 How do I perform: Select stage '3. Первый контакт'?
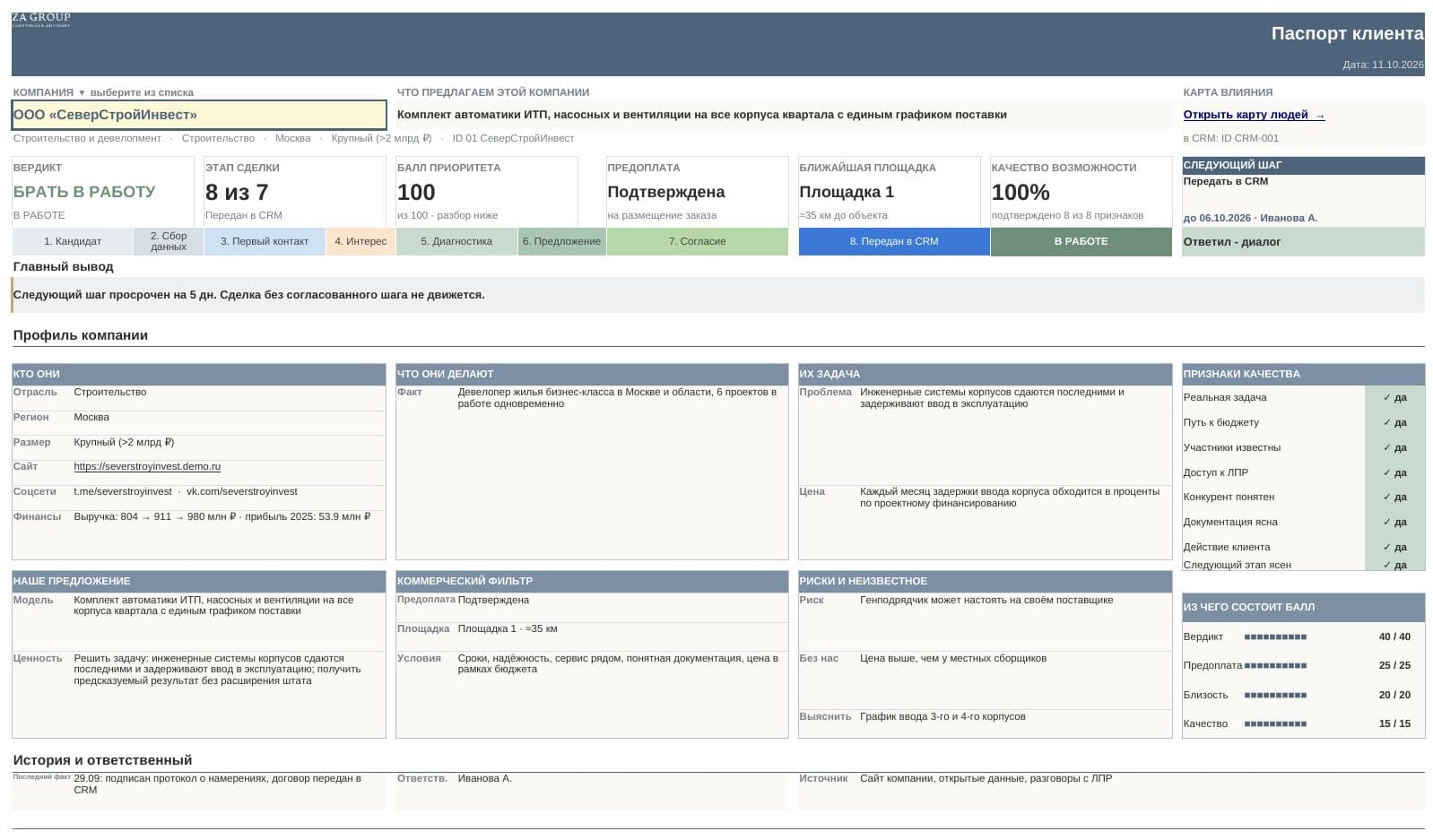tap(265, 241)
